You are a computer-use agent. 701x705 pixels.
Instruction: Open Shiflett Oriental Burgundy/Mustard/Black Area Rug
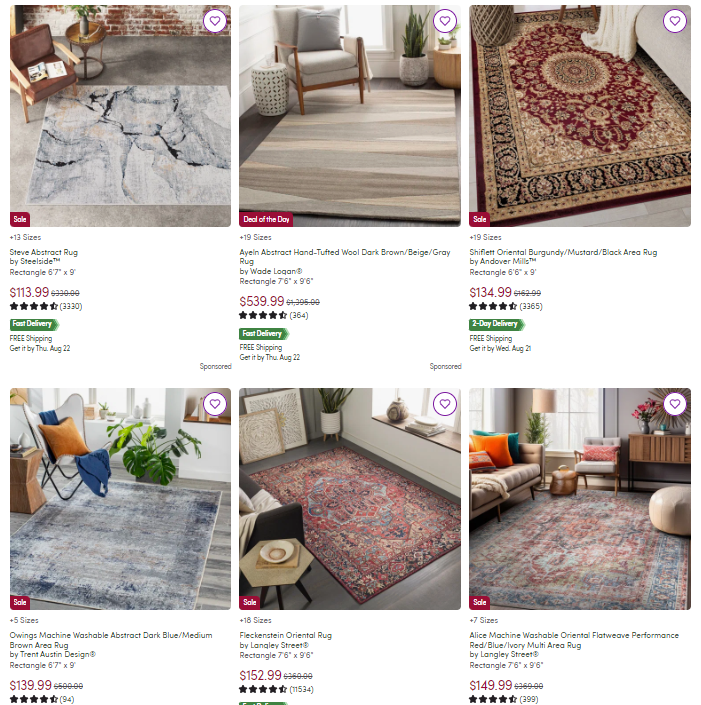point(563,252)
